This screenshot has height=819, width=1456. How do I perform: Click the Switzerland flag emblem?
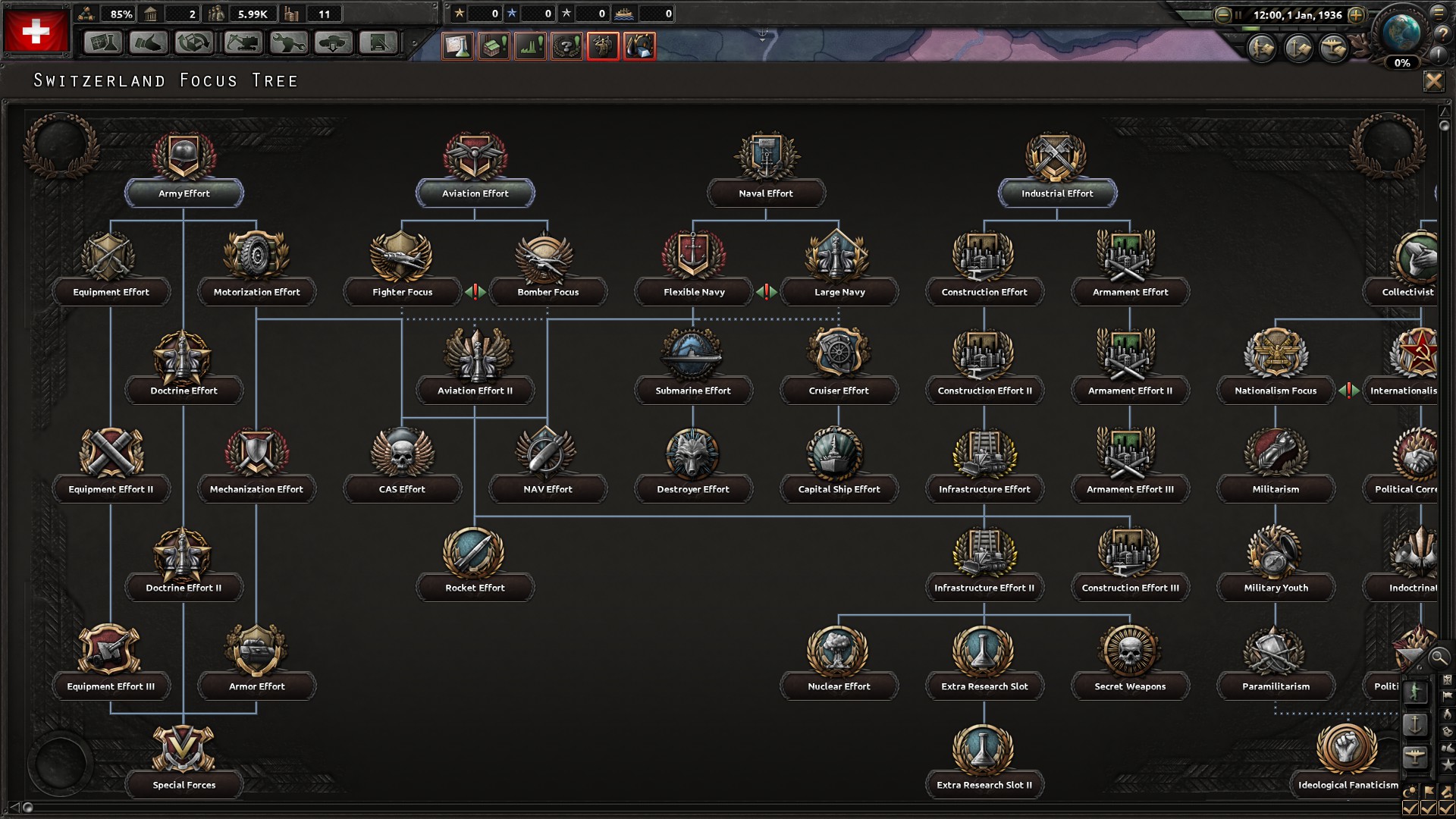click(36, 32)
